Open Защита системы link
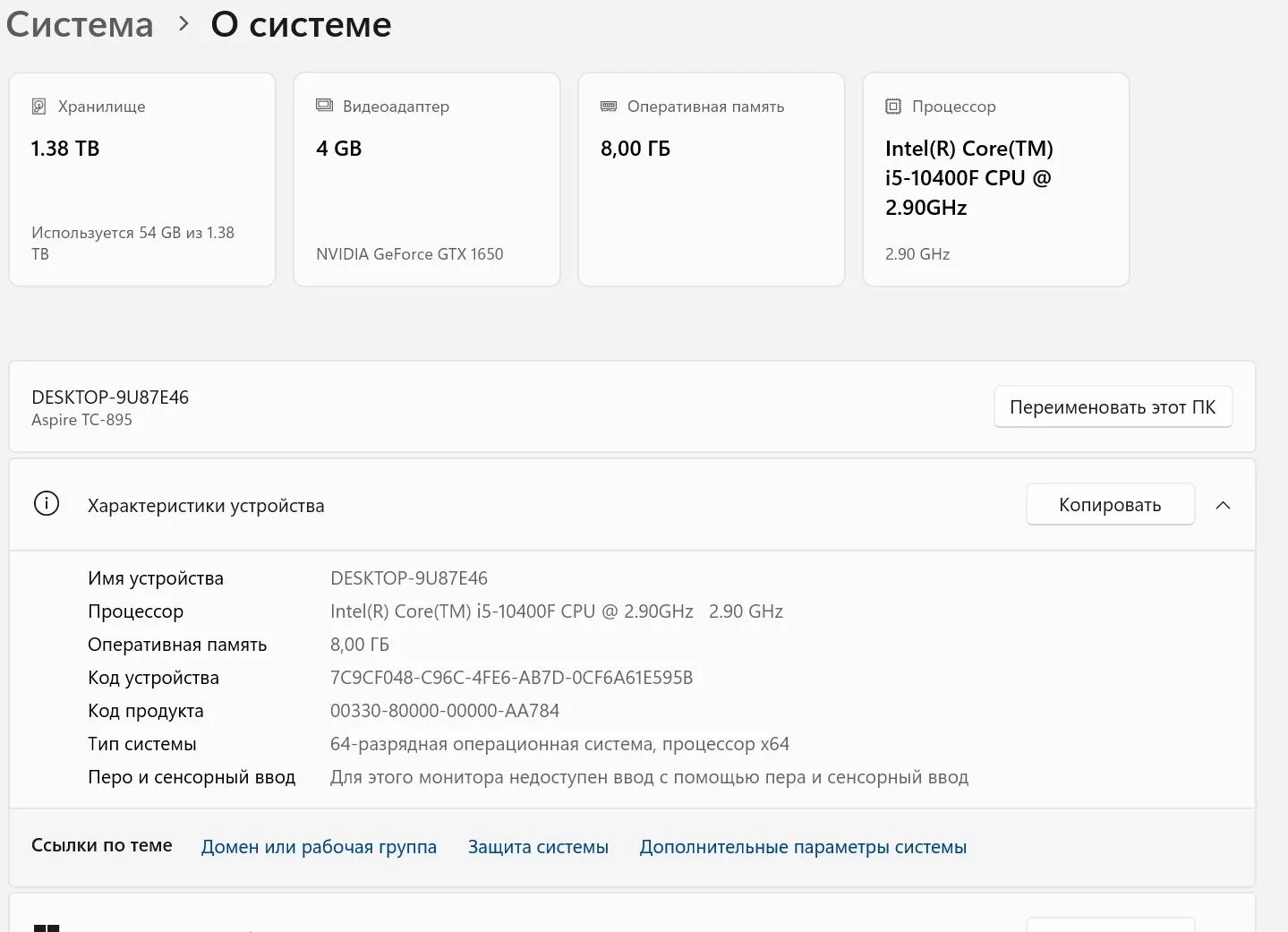The width and height of the screenshot is (1288, 932). [x=538, y=847]
